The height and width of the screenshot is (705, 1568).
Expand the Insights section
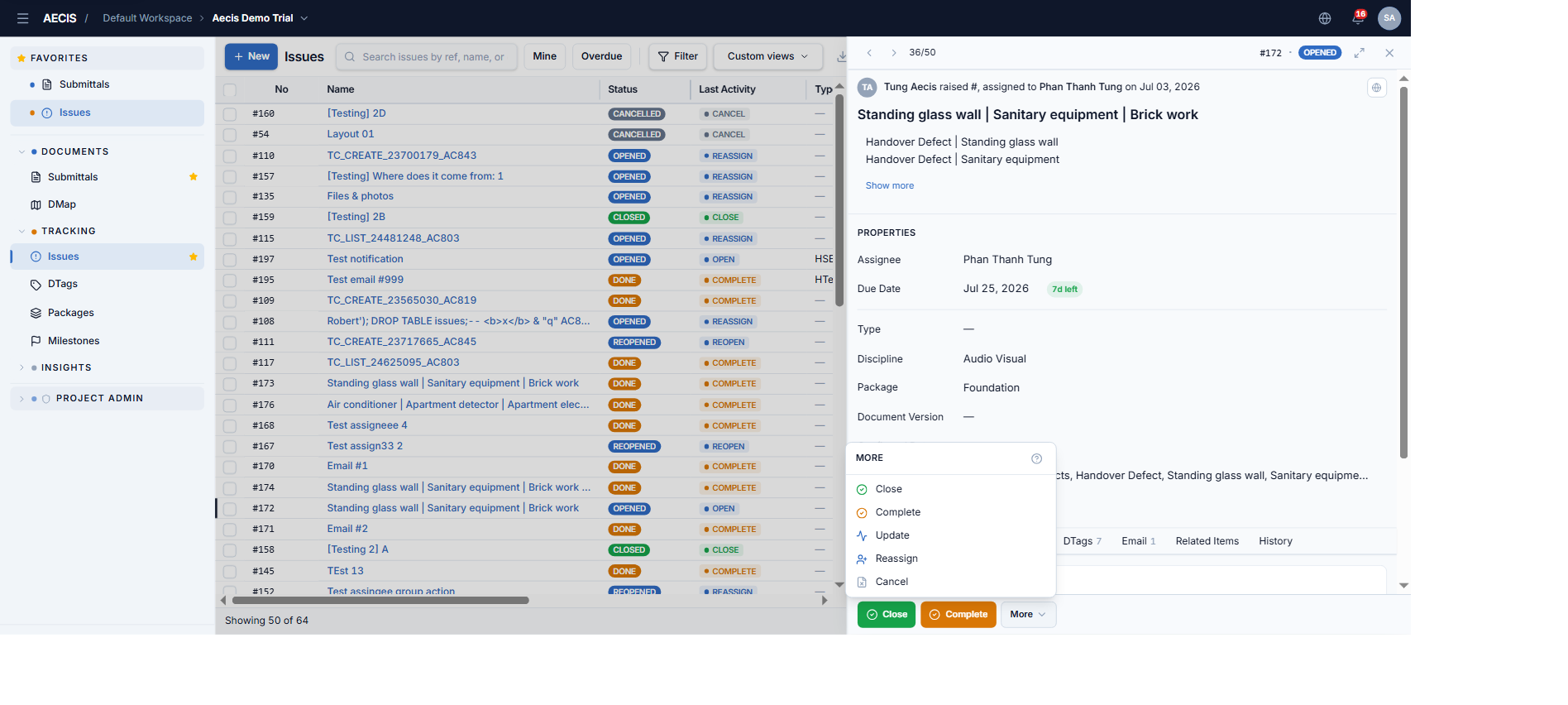(22, 367)
